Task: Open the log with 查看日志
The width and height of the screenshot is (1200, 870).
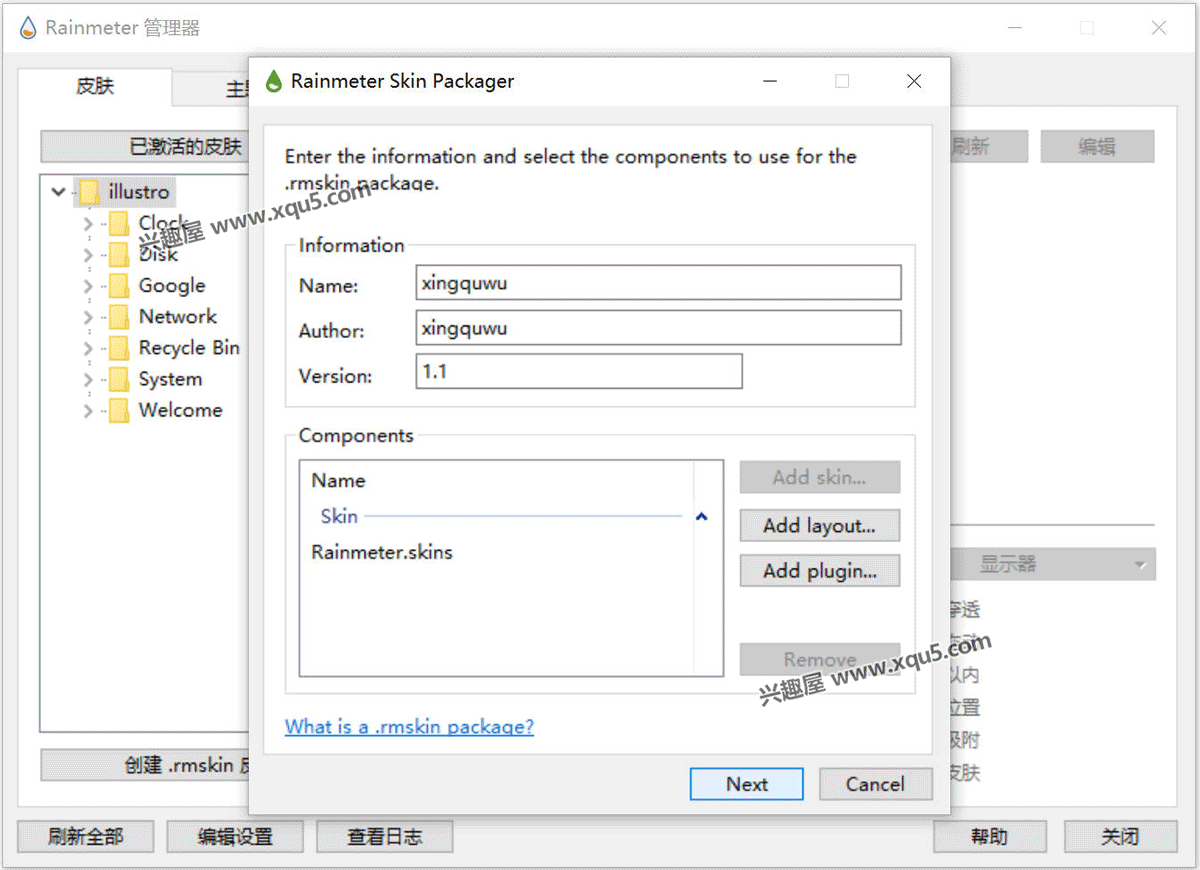Action: [385, 837]
